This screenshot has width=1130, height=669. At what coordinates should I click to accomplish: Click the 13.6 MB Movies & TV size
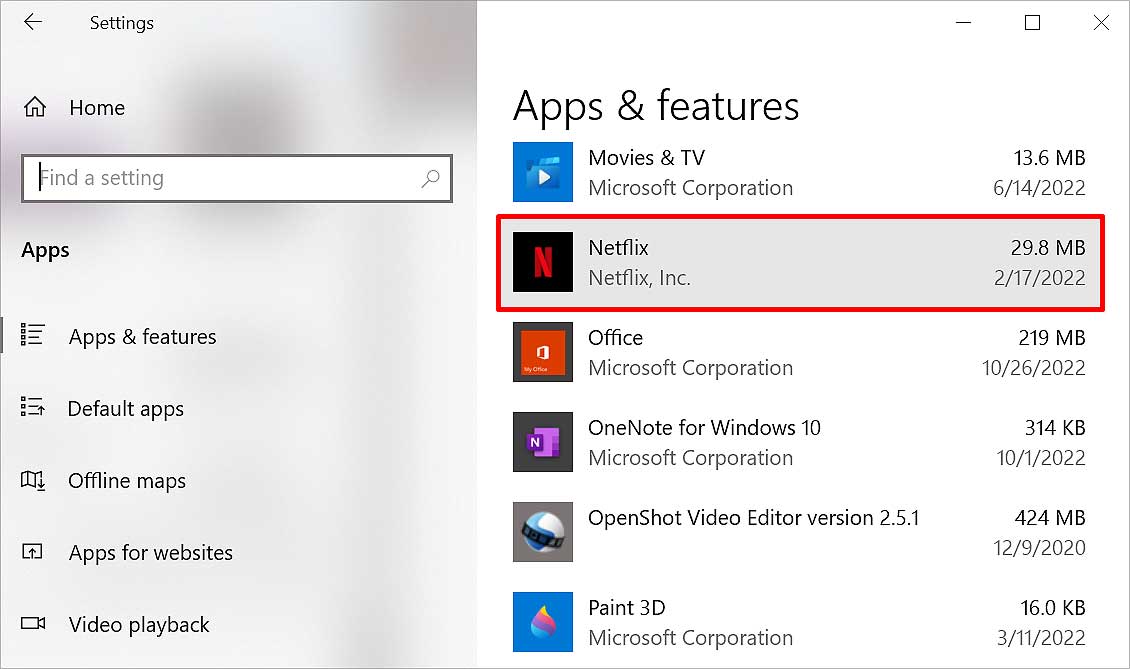(1049, 157)
